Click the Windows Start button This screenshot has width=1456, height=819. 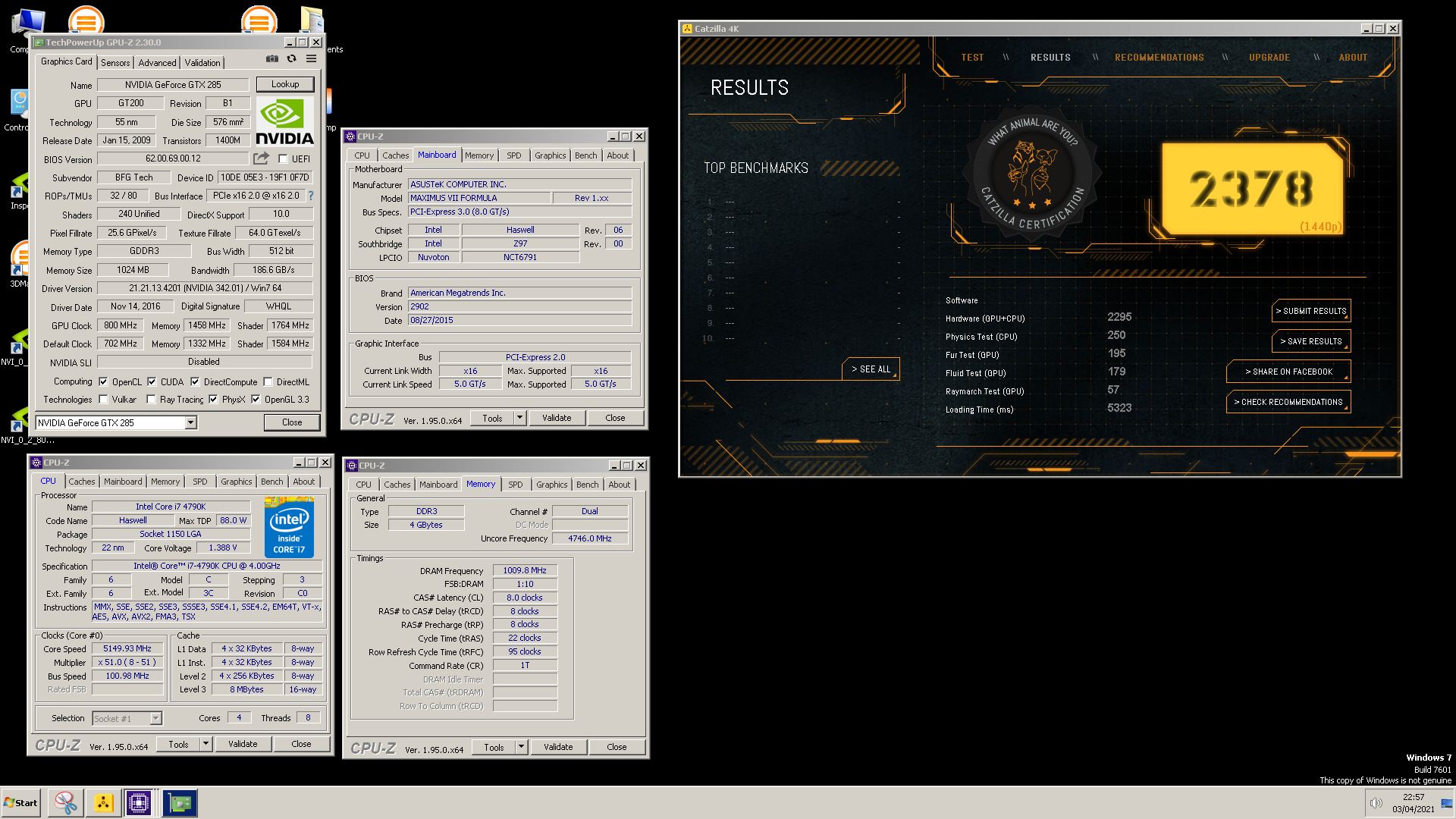click(x=20, y=803)
